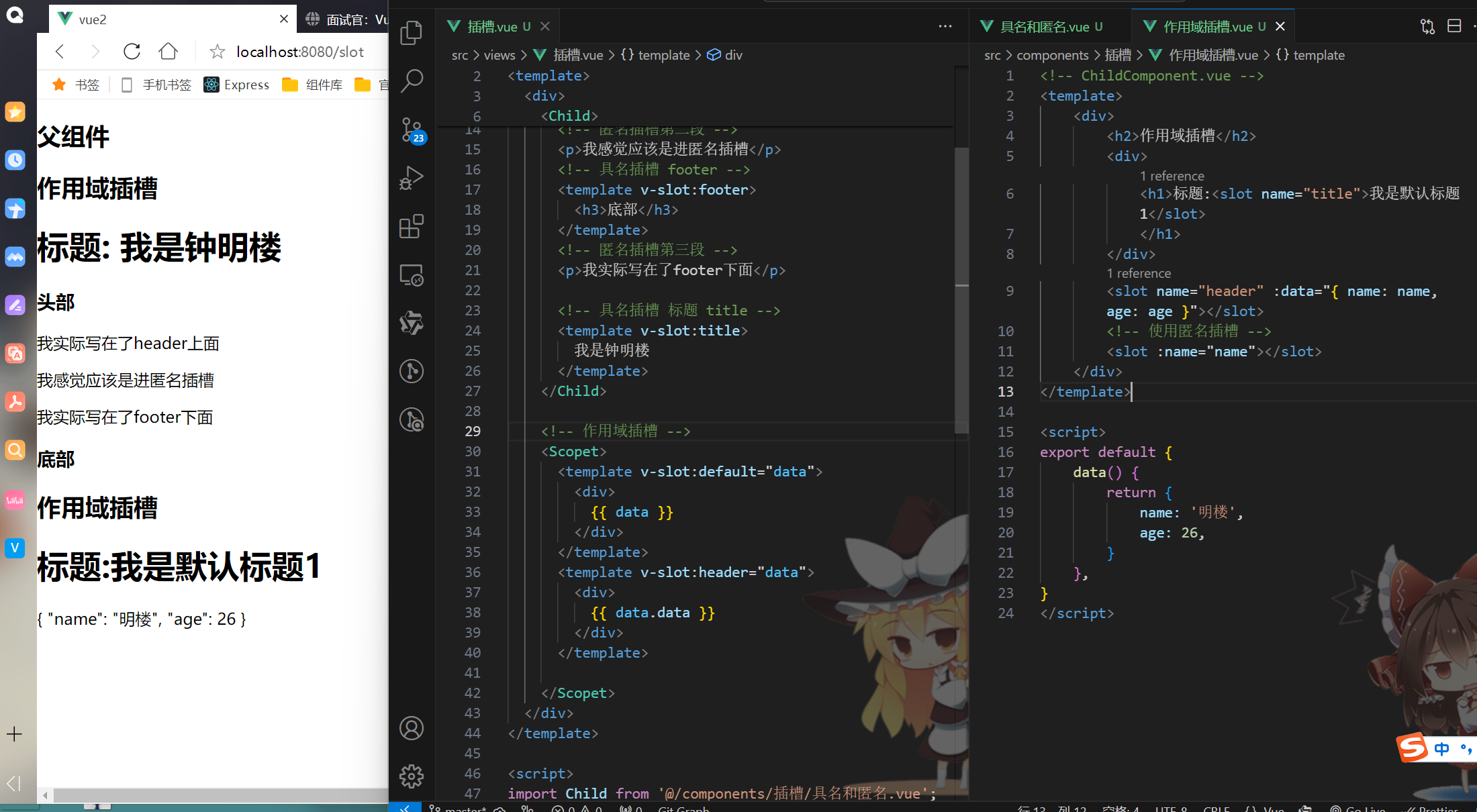Image resolution: width=1477 pixels, height=812 pixels.
Task: Open the blue clock icon in browser sidebar
Action: 15,160
